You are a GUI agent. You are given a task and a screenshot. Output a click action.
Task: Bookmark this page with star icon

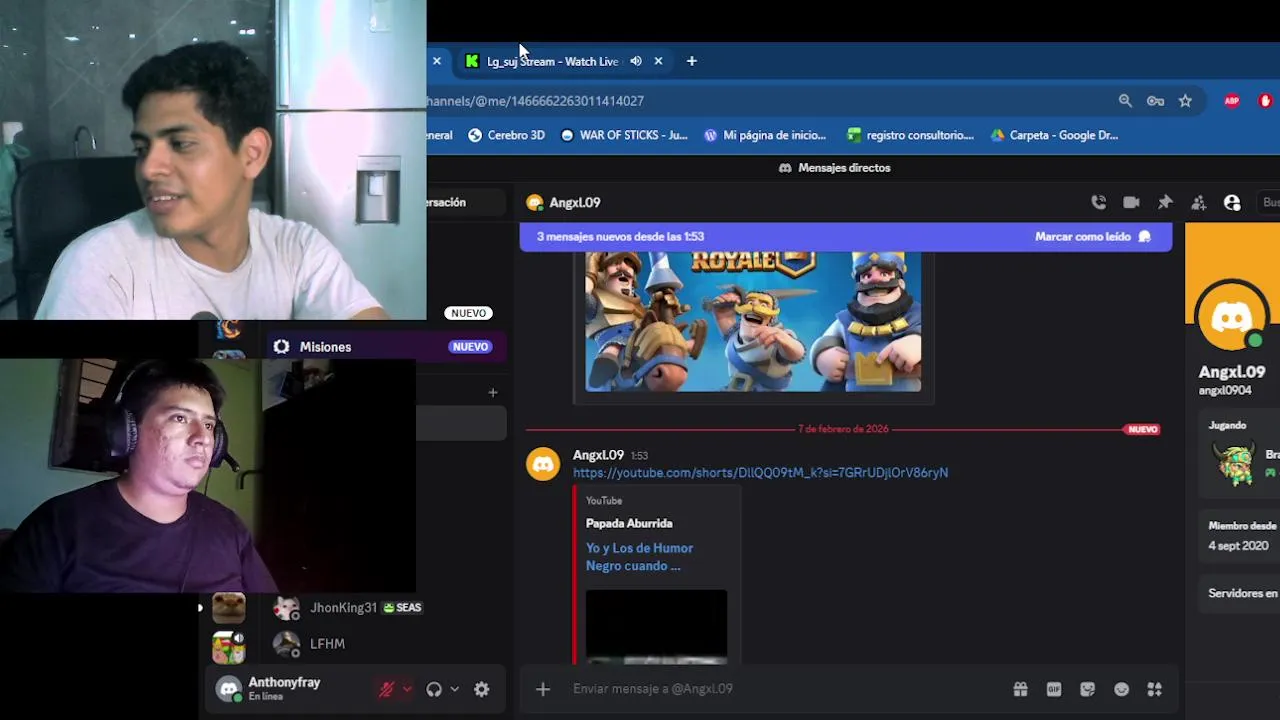coord(1185,101)
